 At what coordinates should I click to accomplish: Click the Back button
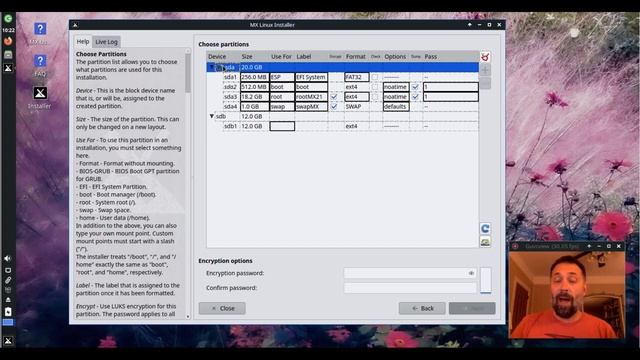pos(422,308)
